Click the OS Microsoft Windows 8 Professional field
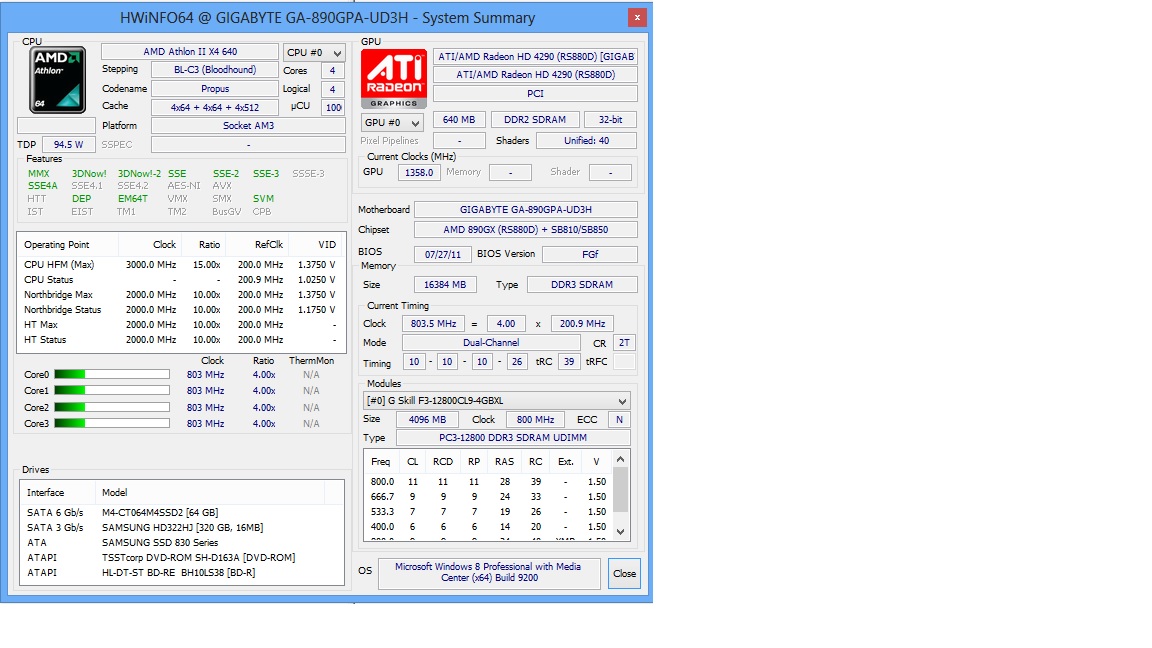This screenshot has height=648, width=1152. 489,572
